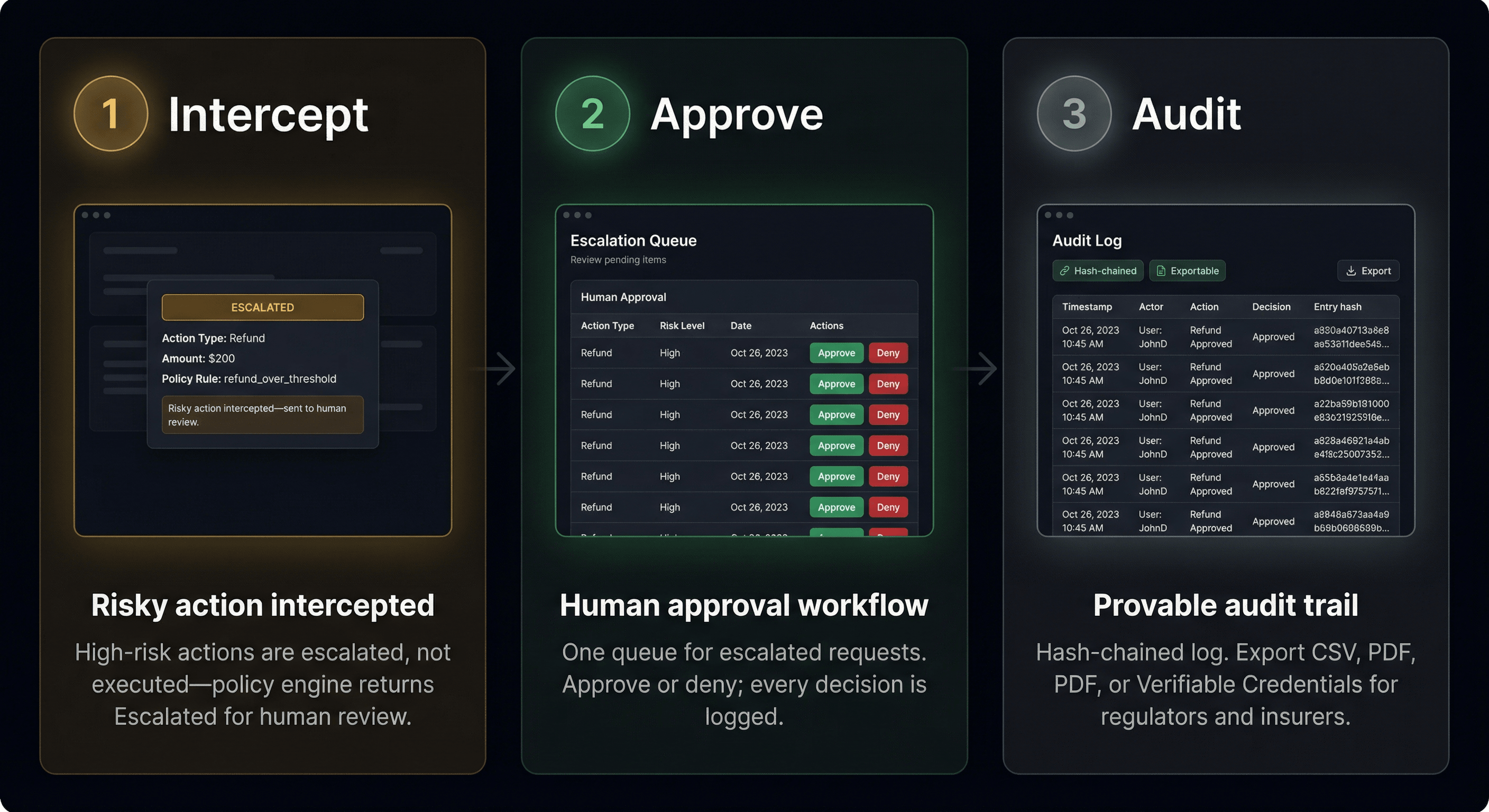The height and width of the screenshot is (812, 1489).
Task: Toggle the ESCALATED status badge
Action: pos(263,307)
